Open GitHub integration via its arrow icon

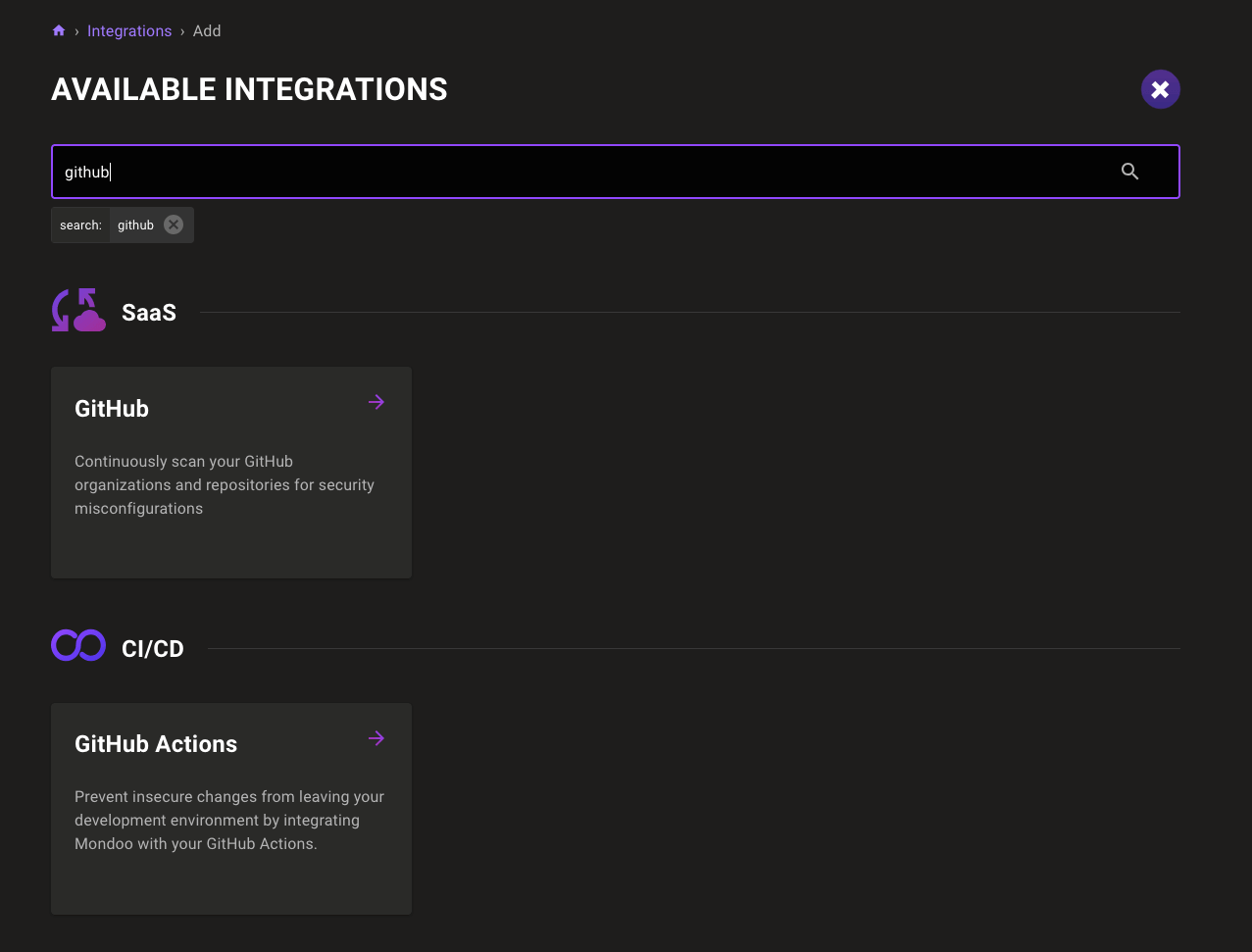click(x=376, y=402)
